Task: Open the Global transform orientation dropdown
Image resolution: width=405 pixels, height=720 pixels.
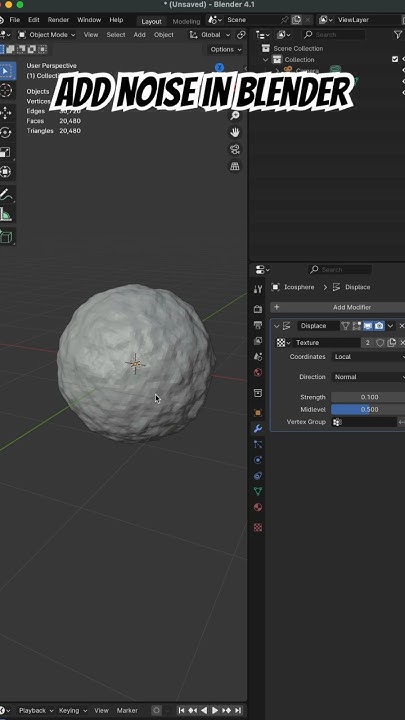Action: click(210, 35)
